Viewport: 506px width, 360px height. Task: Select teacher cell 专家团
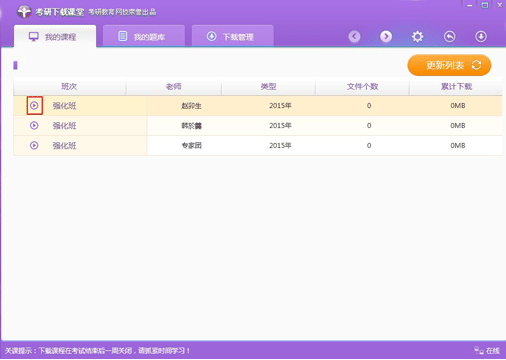[191, 146]
